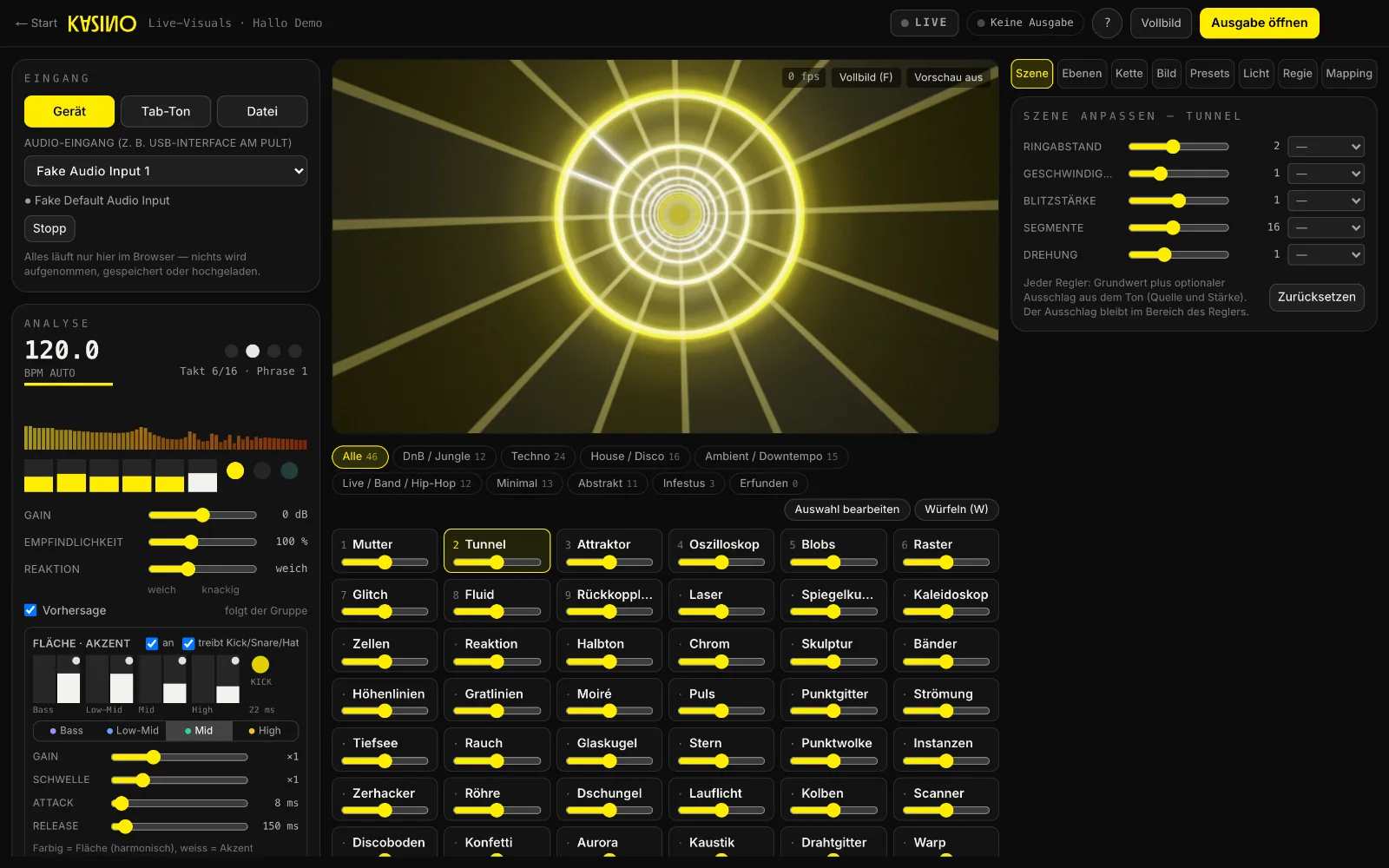Open the Ringabstand modulation dropdown
Viewport: 1389px width, 868px height.
(x=1326, y=147)
